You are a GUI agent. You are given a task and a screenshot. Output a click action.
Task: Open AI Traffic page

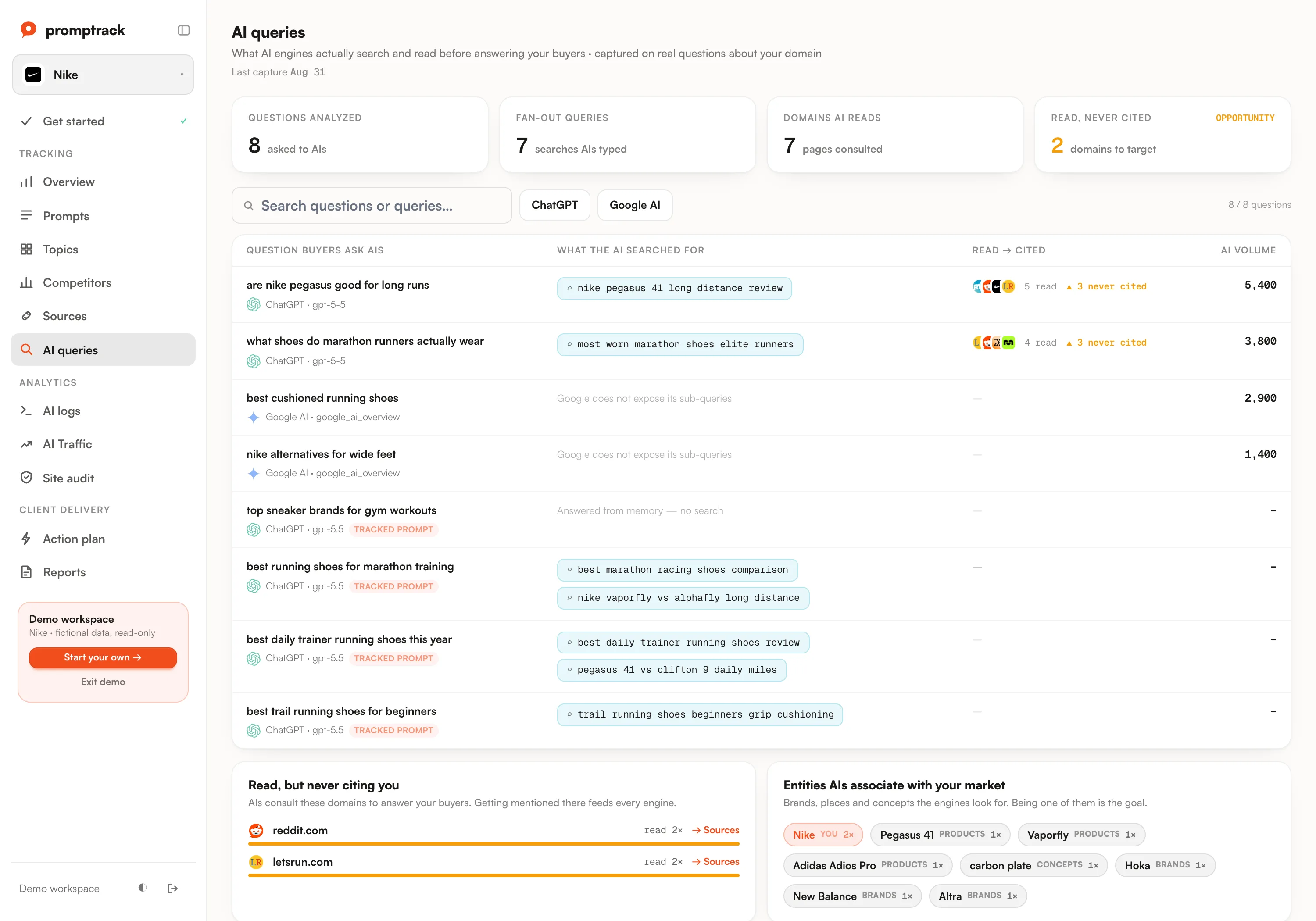pos(103,444)
